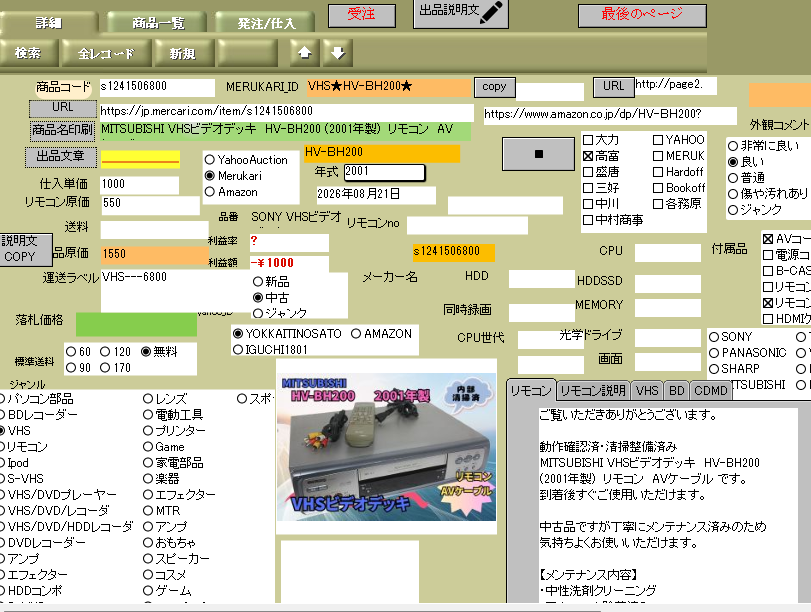Select the IGUCHI1801 account radio button
The width and height of the screenshot is (811, 612).
click(x=237, y=350)
